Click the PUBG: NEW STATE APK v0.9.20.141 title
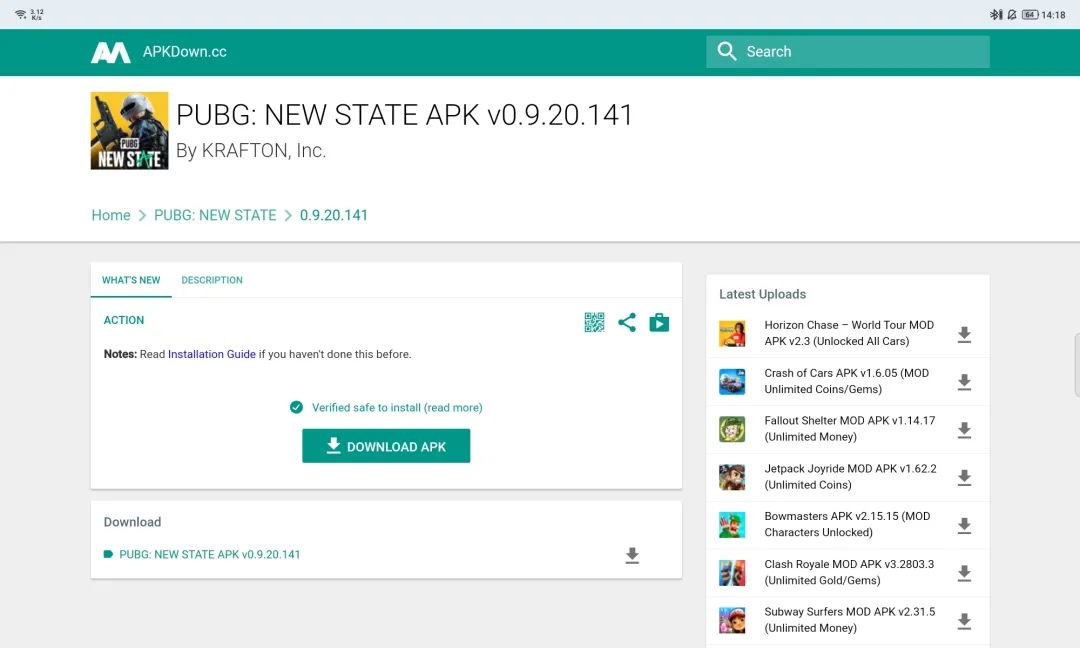 coord(404,114)
